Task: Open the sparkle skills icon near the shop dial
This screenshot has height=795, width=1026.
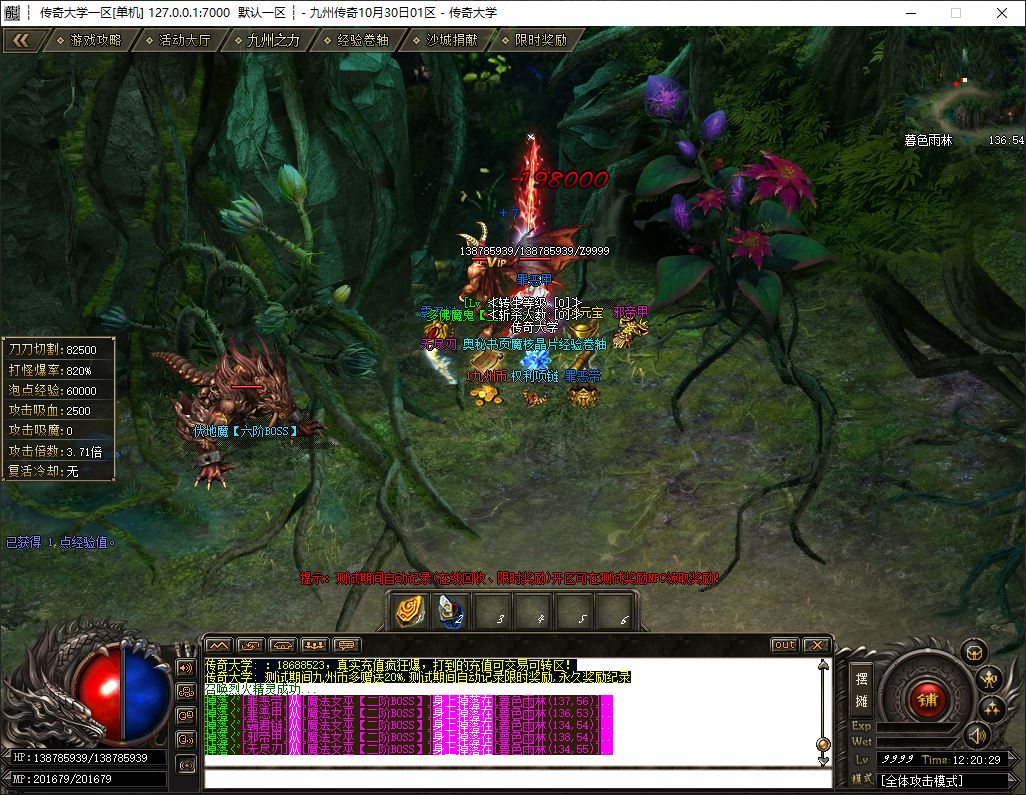Action: click(x=992, y=709)
